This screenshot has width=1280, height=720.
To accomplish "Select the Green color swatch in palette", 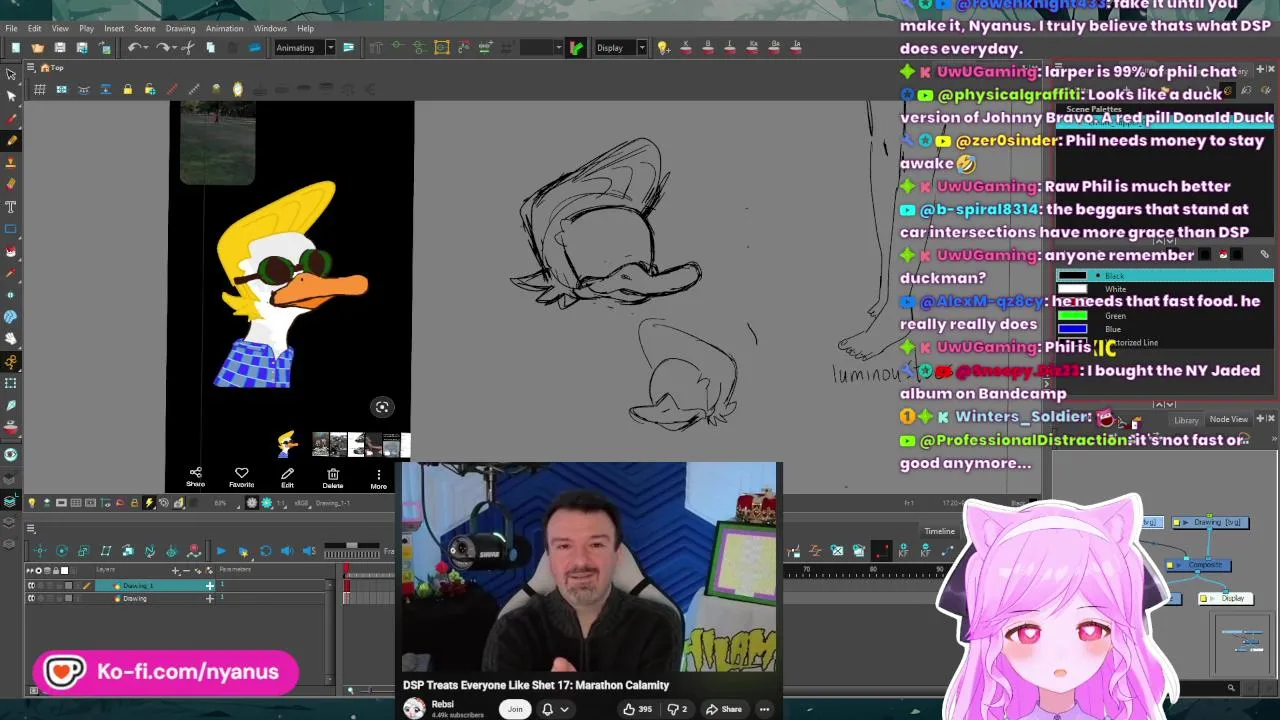I will coord(1072,316).
